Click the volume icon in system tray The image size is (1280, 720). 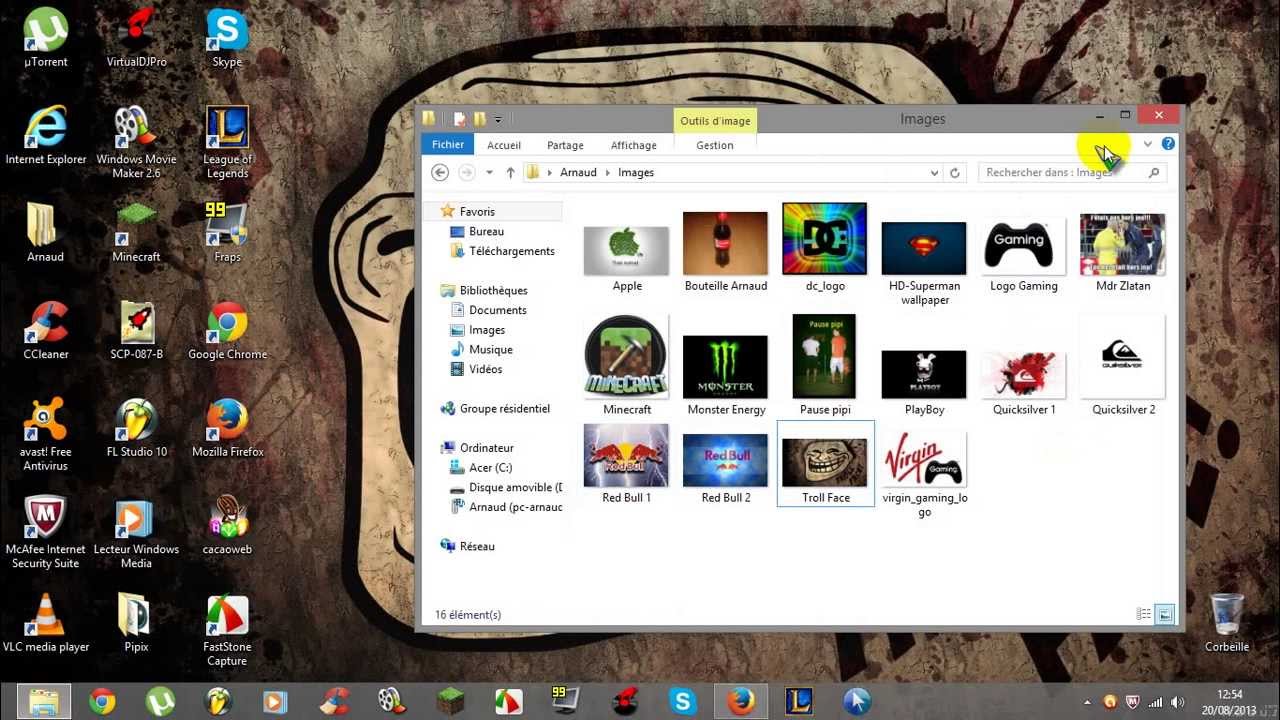1177,702
